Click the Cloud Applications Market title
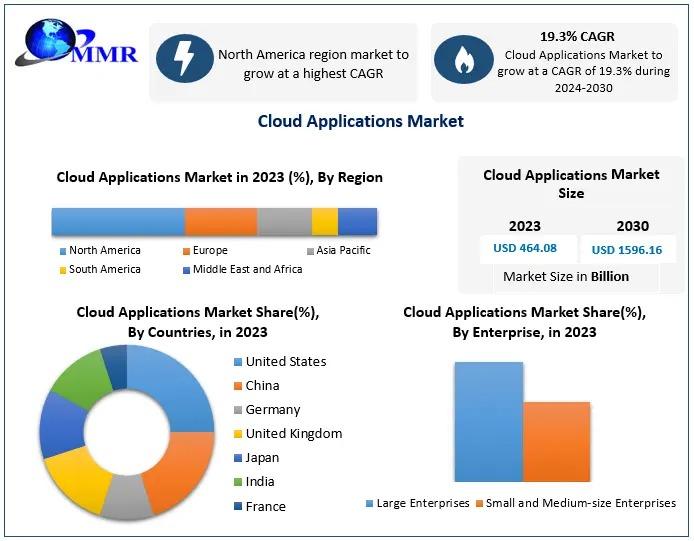This screenshot has height=541, width=694. pyautogui.click(x=361, y=121)
